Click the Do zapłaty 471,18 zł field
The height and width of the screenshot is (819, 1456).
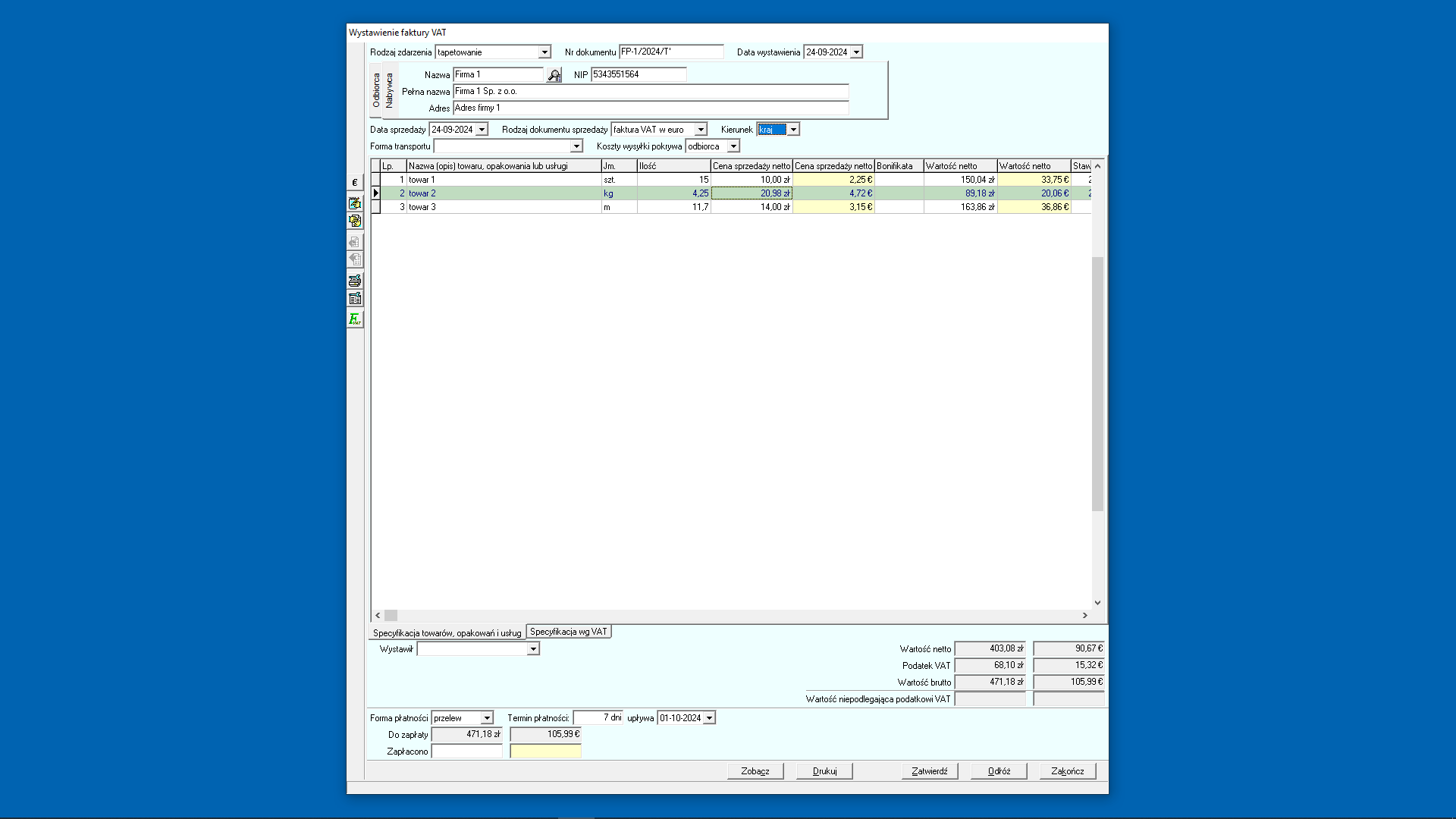[x=466, y=734]
